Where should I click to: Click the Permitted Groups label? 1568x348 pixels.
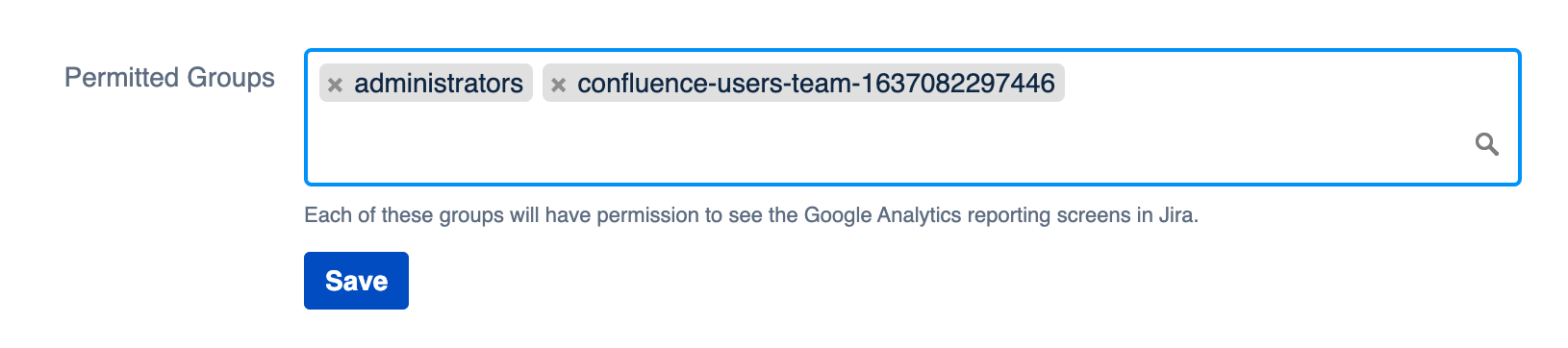169,78
